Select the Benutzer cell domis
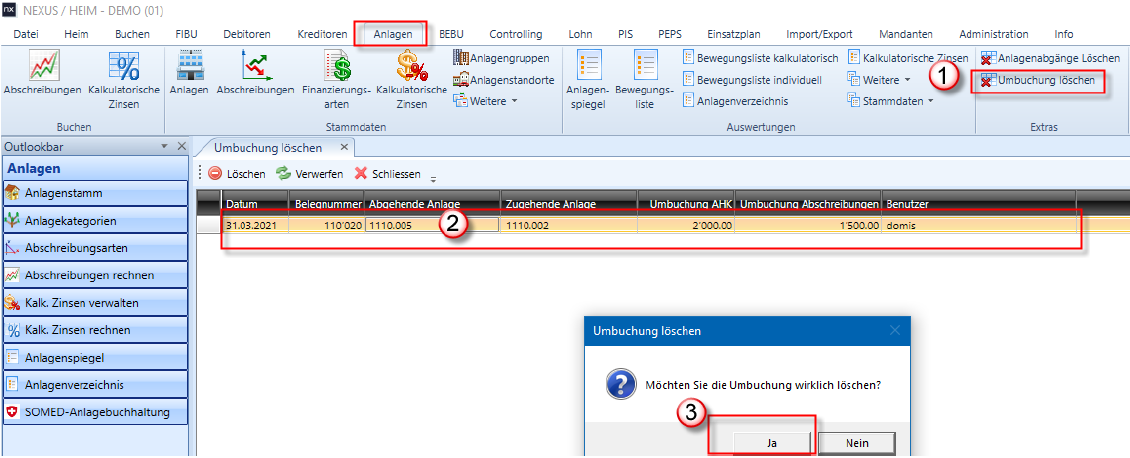This screenshot has height=458, width=1130. [x=979, y=225]
